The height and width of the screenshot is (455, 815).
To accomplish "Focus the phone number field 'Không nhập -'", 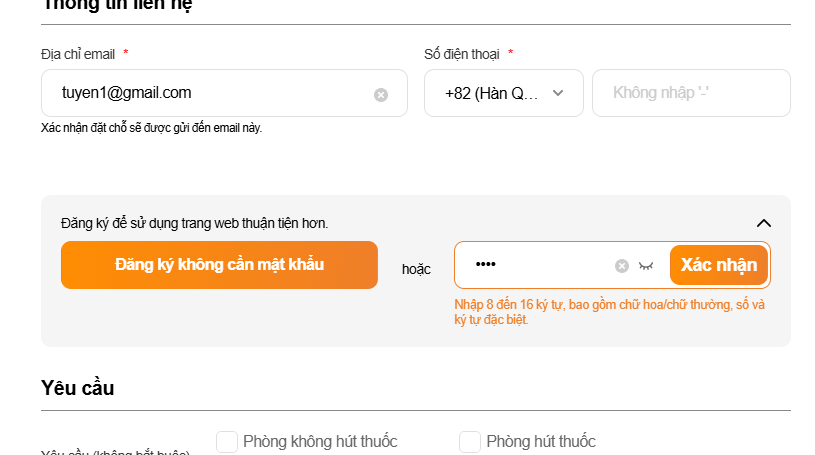I will [x=691, y=93].
